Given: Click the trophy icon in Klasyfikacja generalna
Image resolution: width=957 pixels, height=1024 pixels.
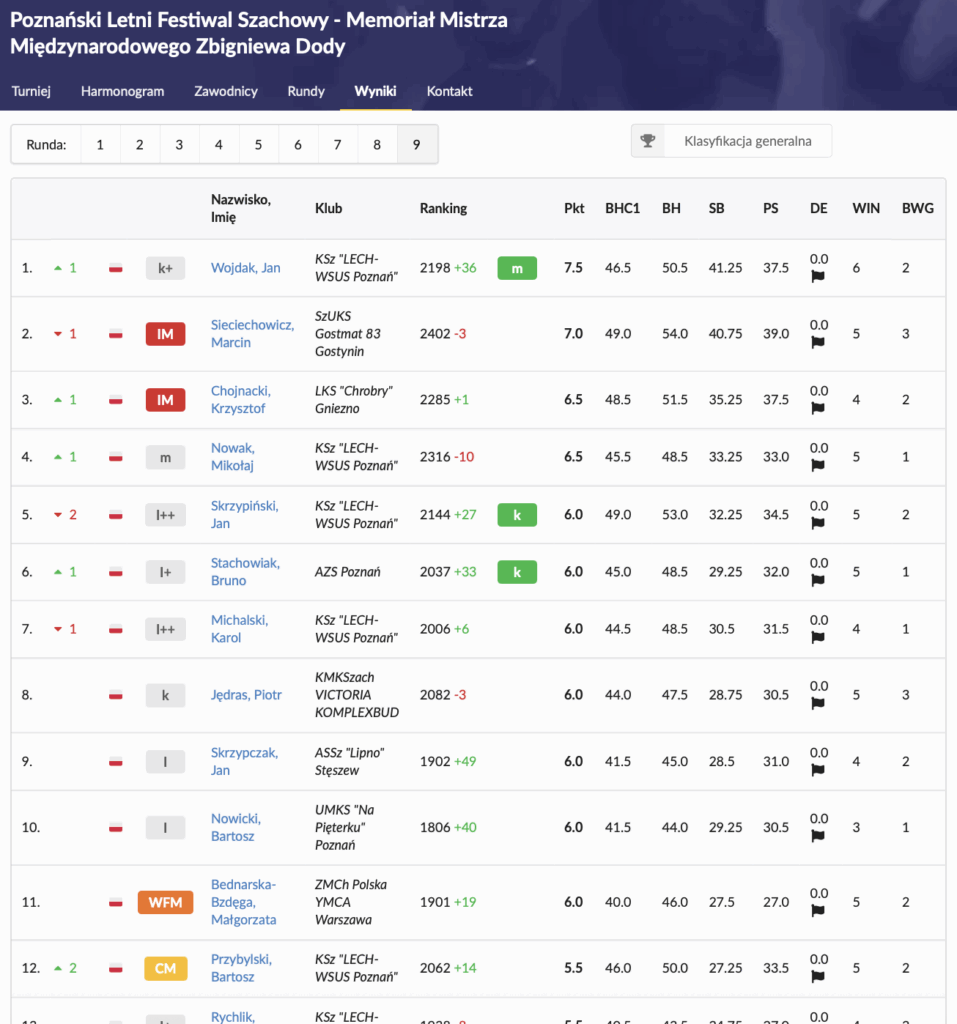Looking at the screenshot, I should (x=648, y=141).
